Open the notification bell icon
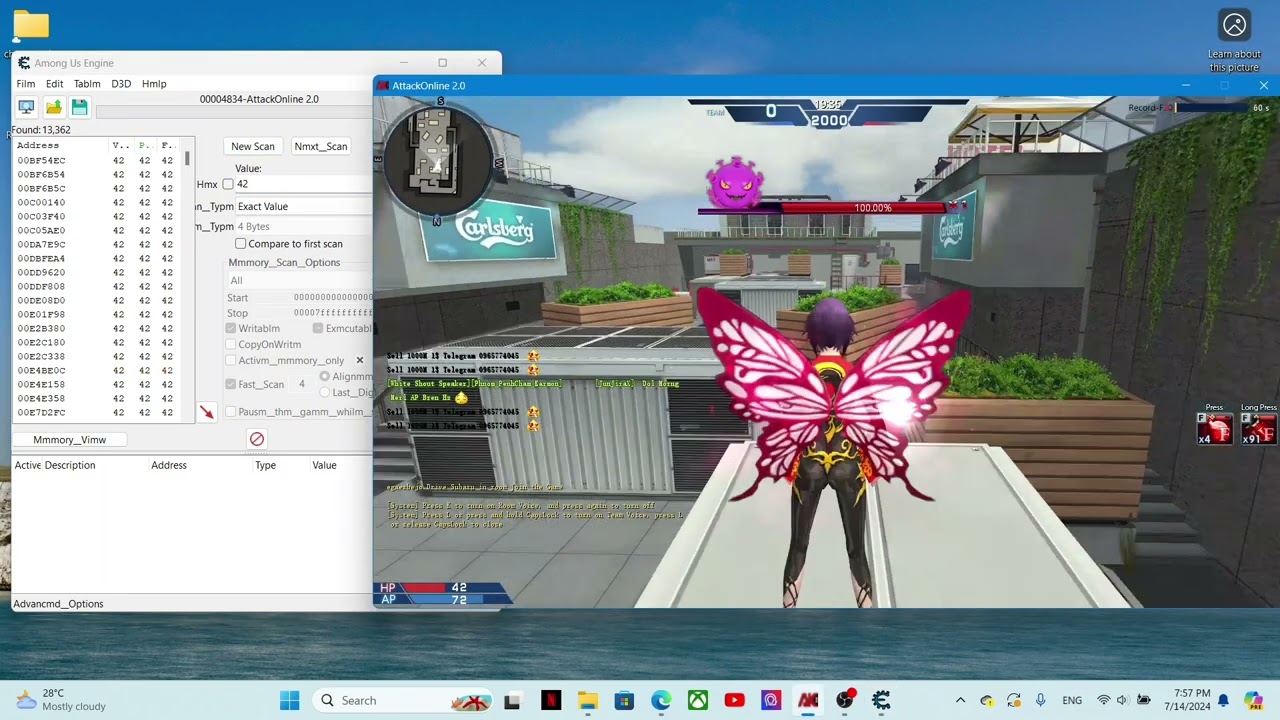1280x720 pixels. click(1223, 700)
